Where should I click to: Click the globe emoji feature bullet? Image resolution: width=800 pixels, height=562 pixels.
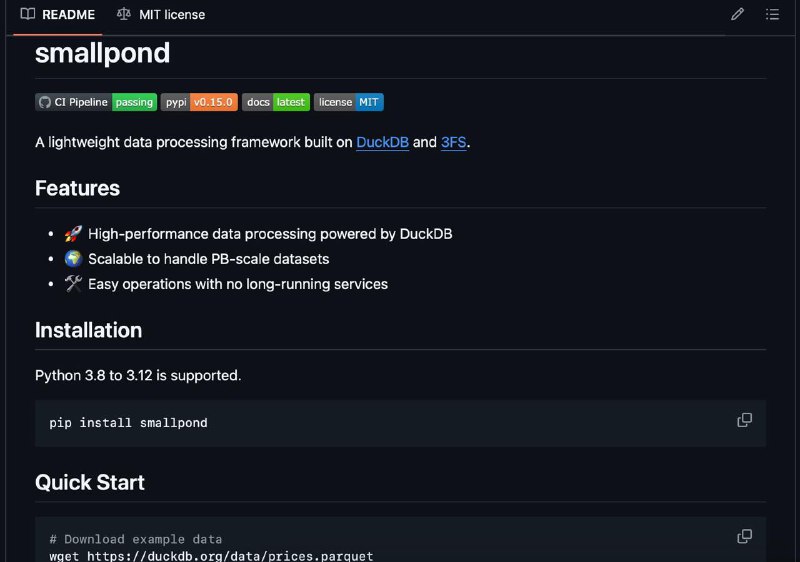pos(73,259)
